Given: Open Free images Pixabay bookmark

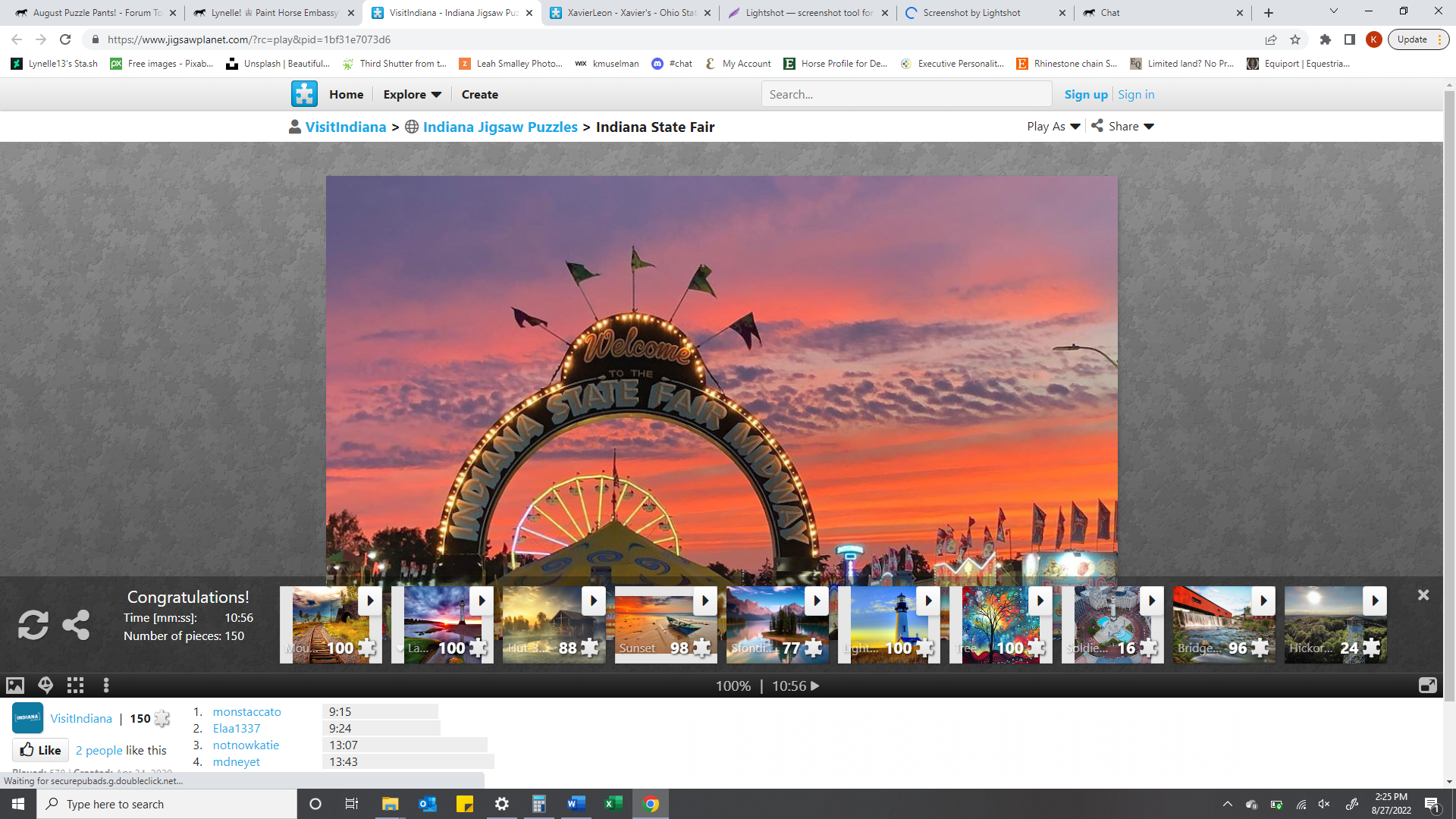Looking at the screenshot, I should tap(162, 64).
